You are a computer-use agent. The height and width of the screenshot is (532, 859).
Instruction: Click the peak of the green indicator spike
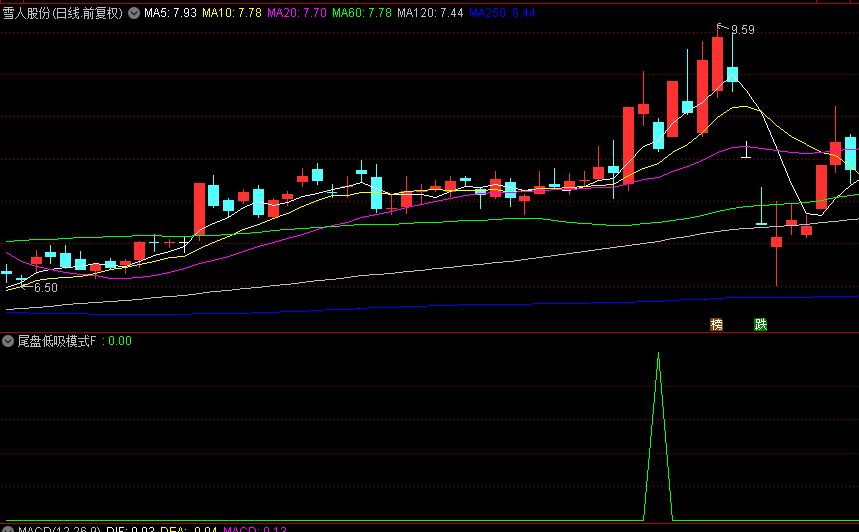[x=658, y=354]
